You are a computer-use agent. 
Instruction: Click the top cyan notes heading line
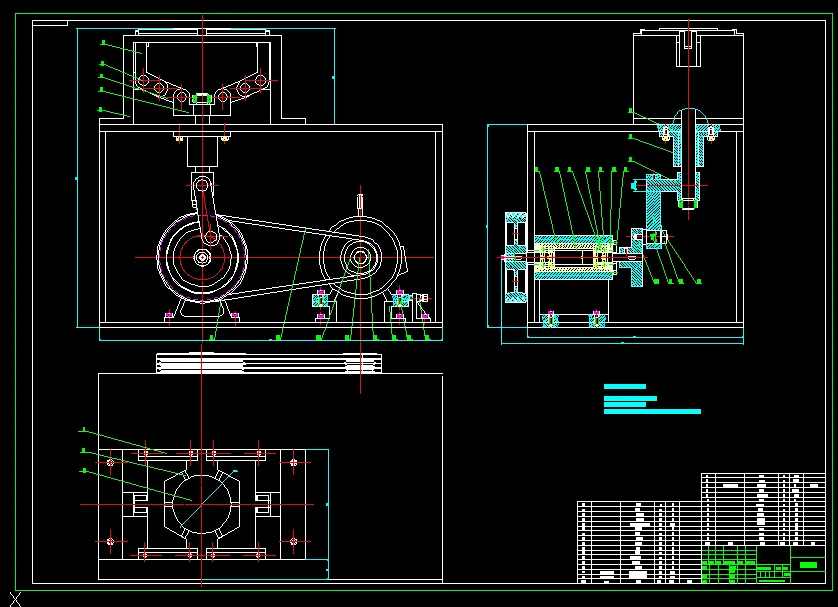coord(625,386)
